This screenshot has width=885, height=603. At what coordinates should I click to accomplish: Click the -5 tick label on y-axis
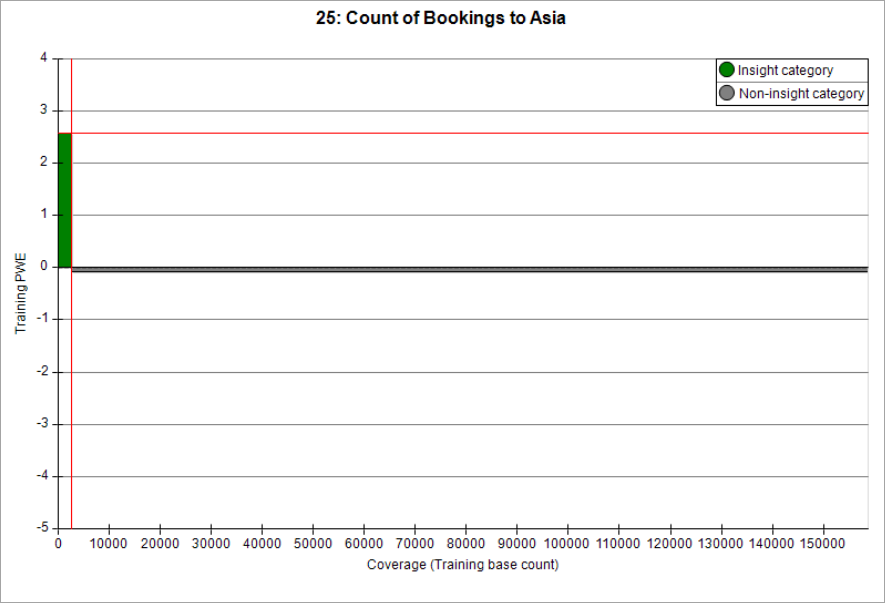(x=43, y=527)
